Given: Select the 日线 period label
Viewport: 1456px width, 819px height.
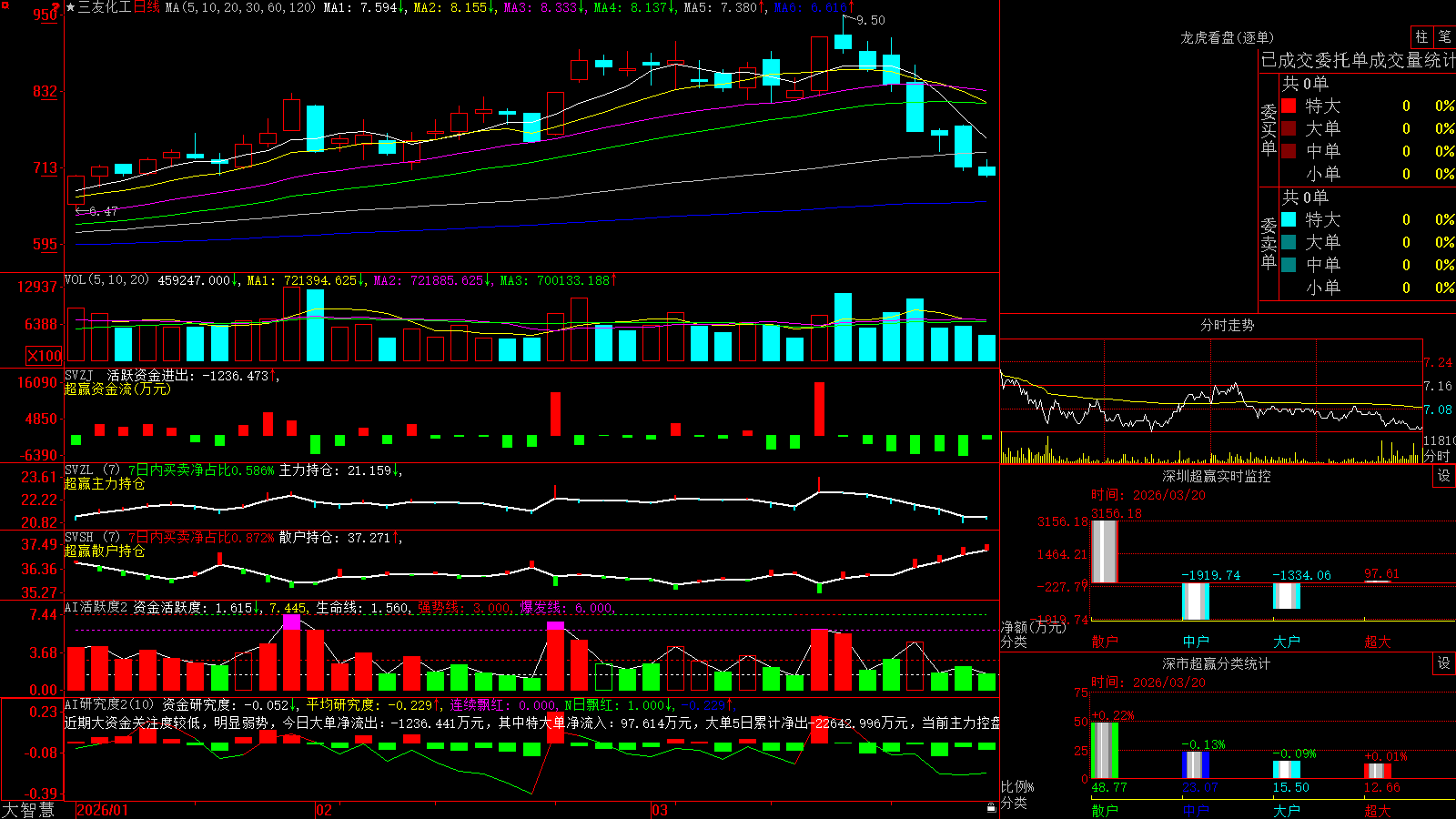Looking at the screenshot, I should (147, 7).
